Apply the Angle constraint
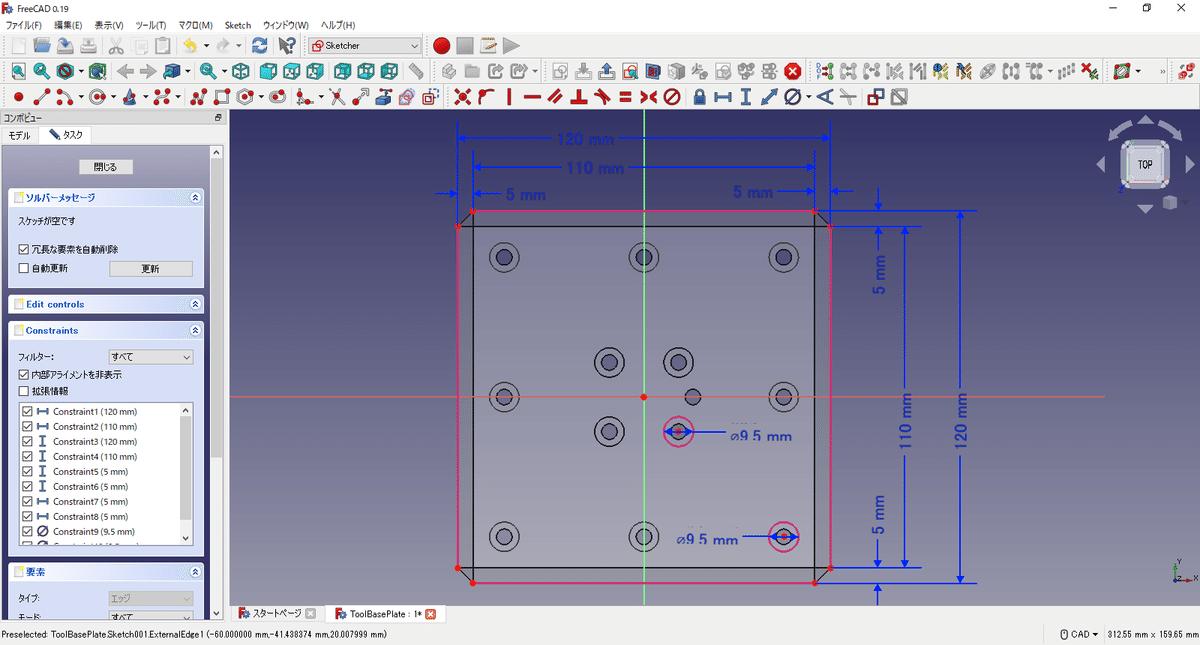The height and width of the screenshot is (645, 1200). 824,97
